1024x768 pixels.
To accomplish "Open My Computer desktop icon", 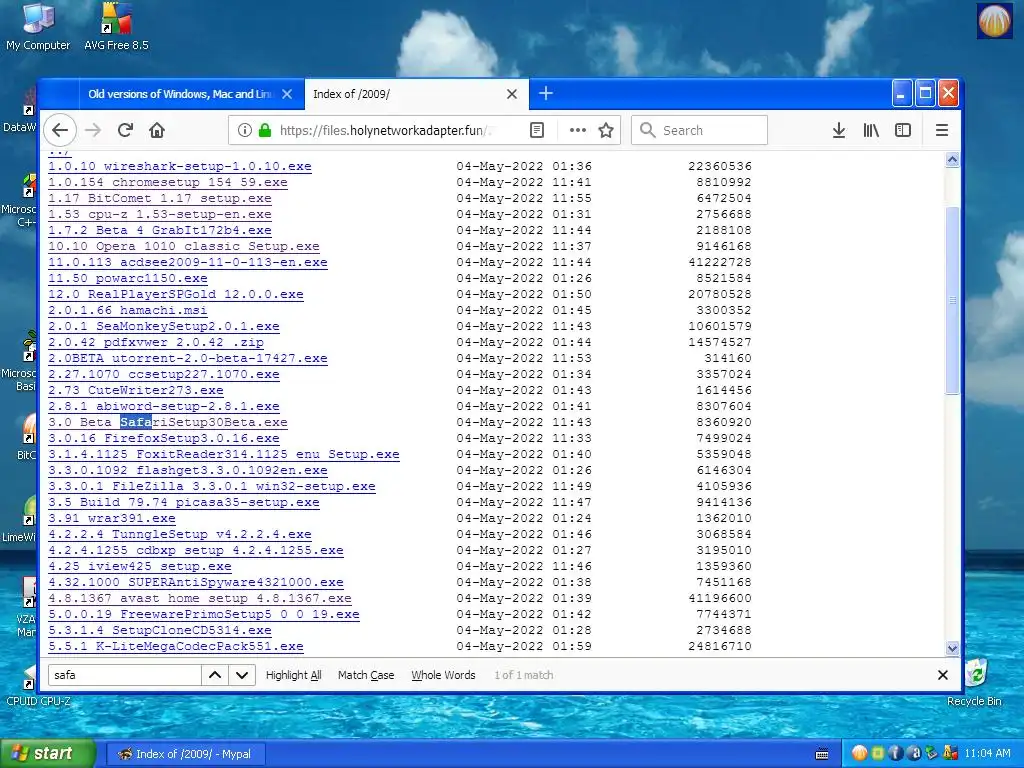I will coord(38,27).
